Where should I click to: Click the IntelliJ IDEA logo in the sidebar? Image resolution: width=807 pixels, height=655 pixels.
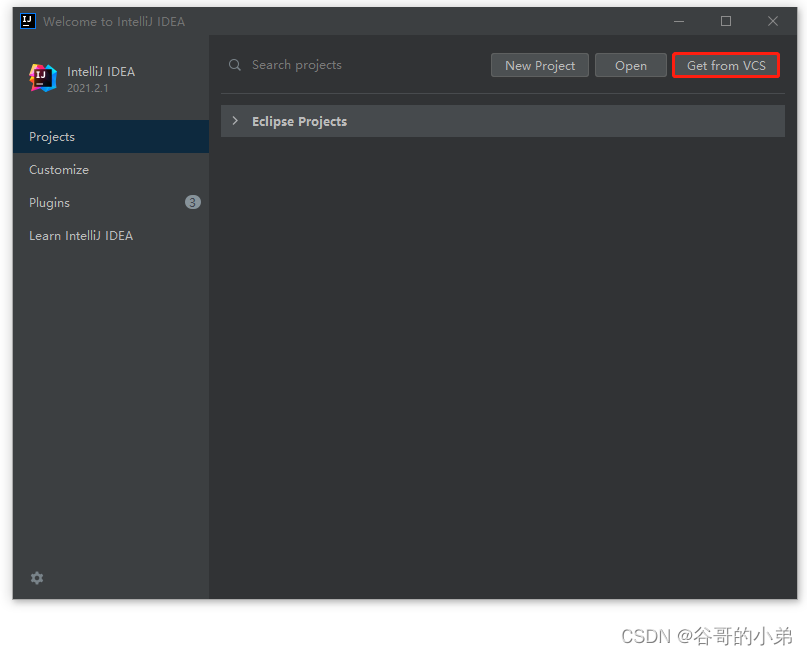pyautogui.click(x=43, y=78)
